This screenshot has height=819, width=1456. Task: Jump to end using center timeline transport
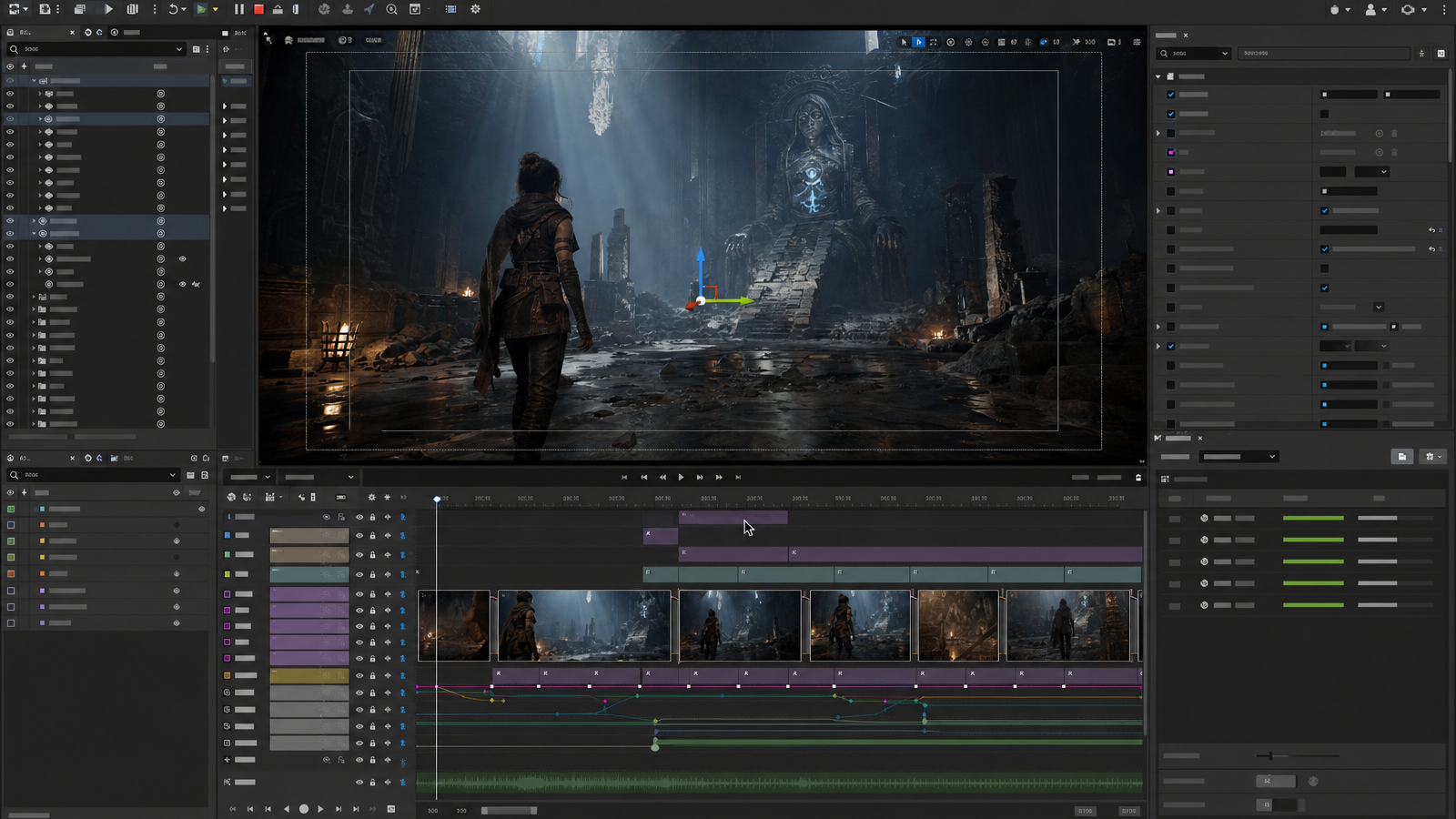(738, 477)
